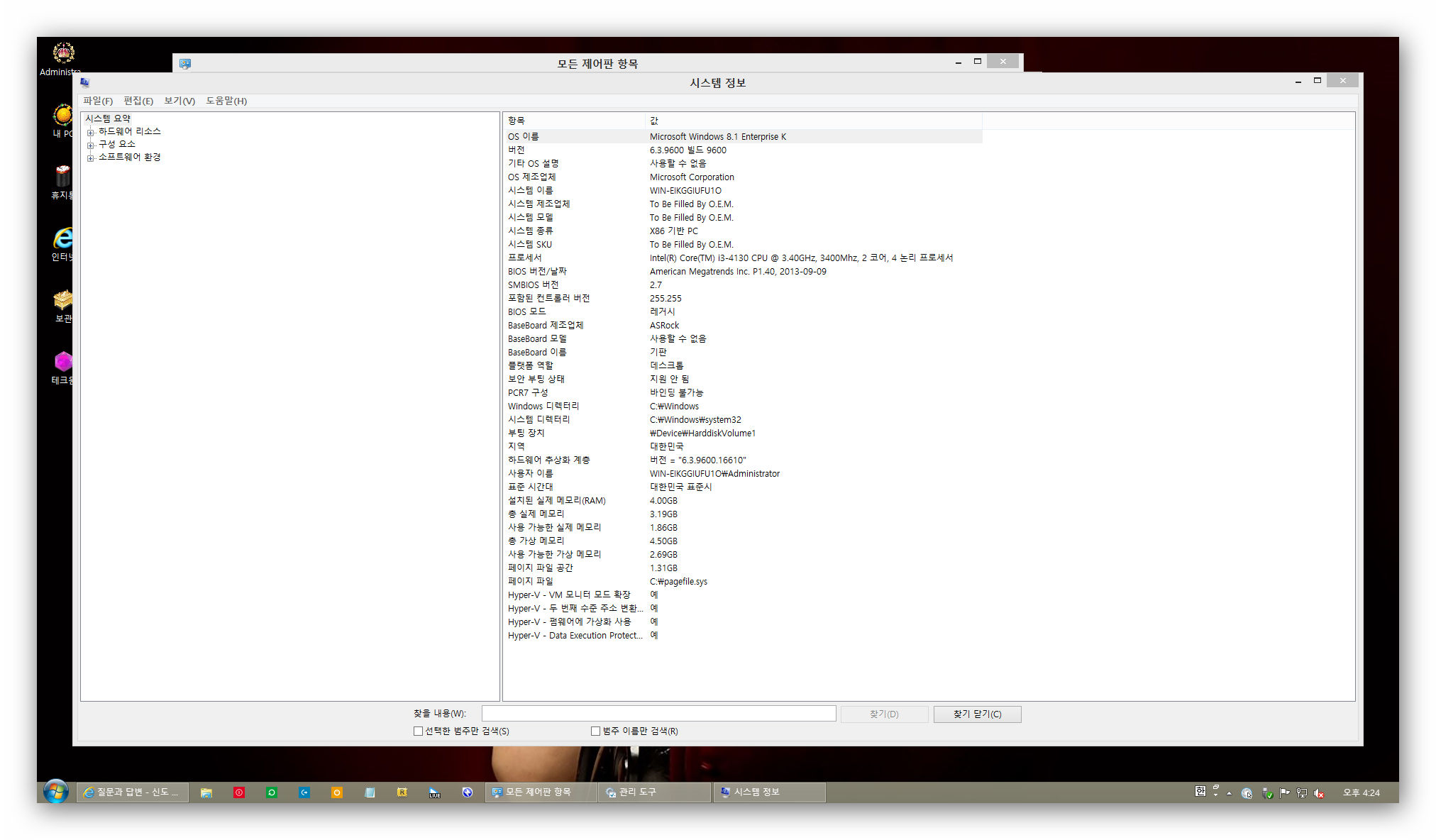
Task: Open the 편집(E) menu
Action: point(138,101)
